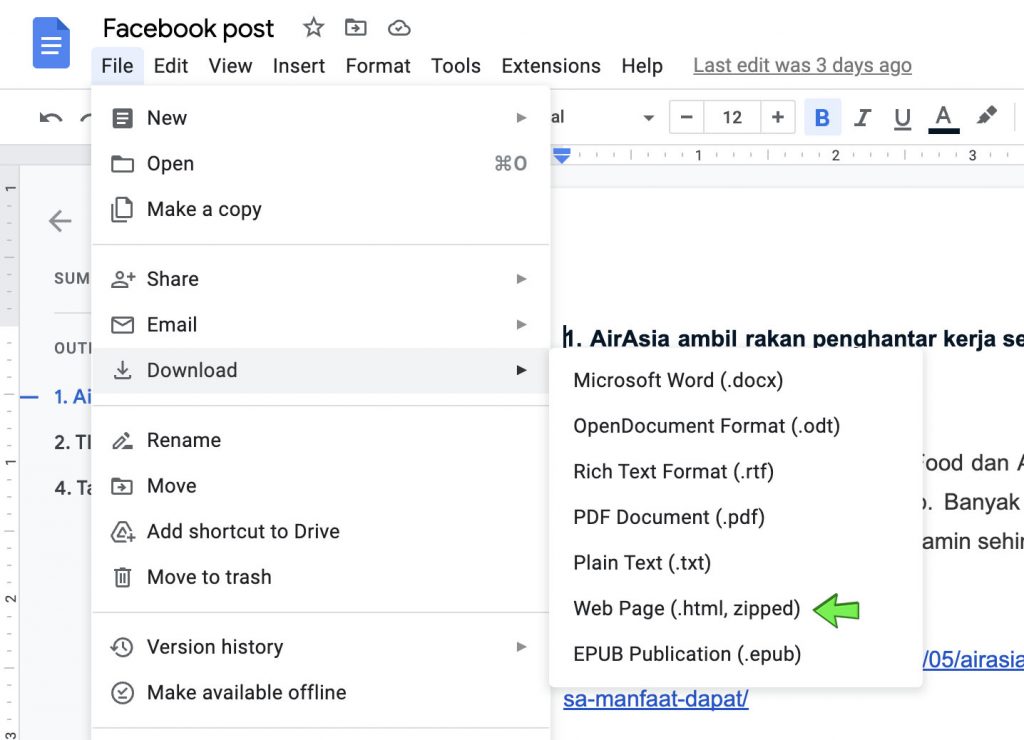
Task: Click the Add shortcut to Drive icon
Action: point(123,532)
